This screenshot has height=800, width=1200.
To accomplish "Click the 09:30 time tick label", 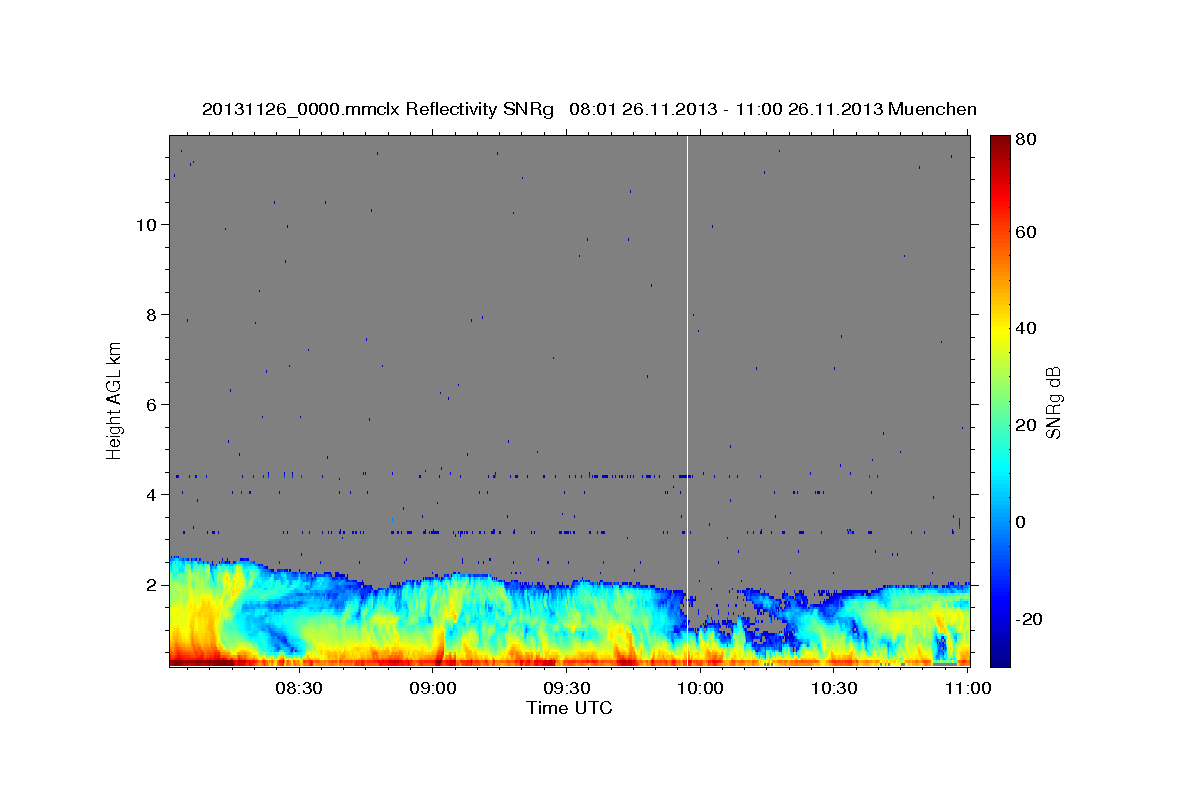I will coord(567,688).
